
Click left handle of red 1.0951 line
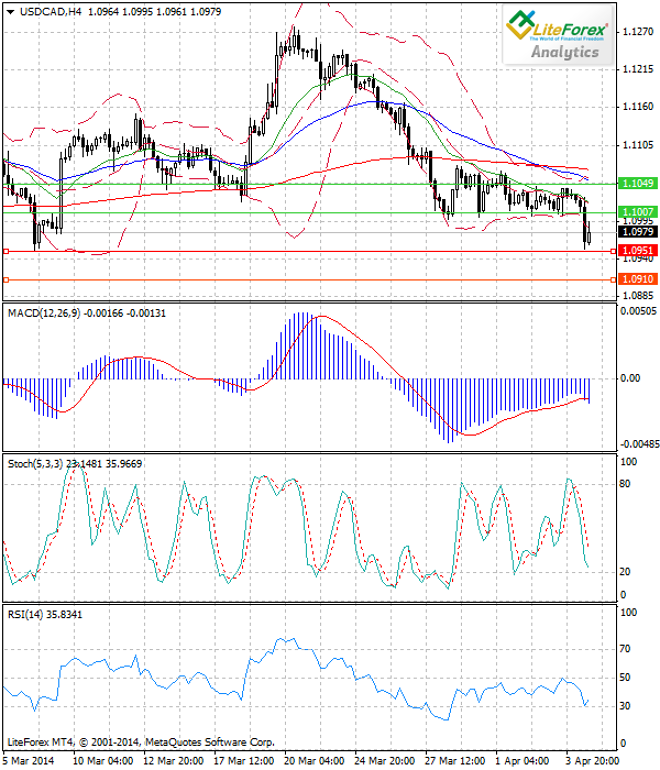(6, 251)
